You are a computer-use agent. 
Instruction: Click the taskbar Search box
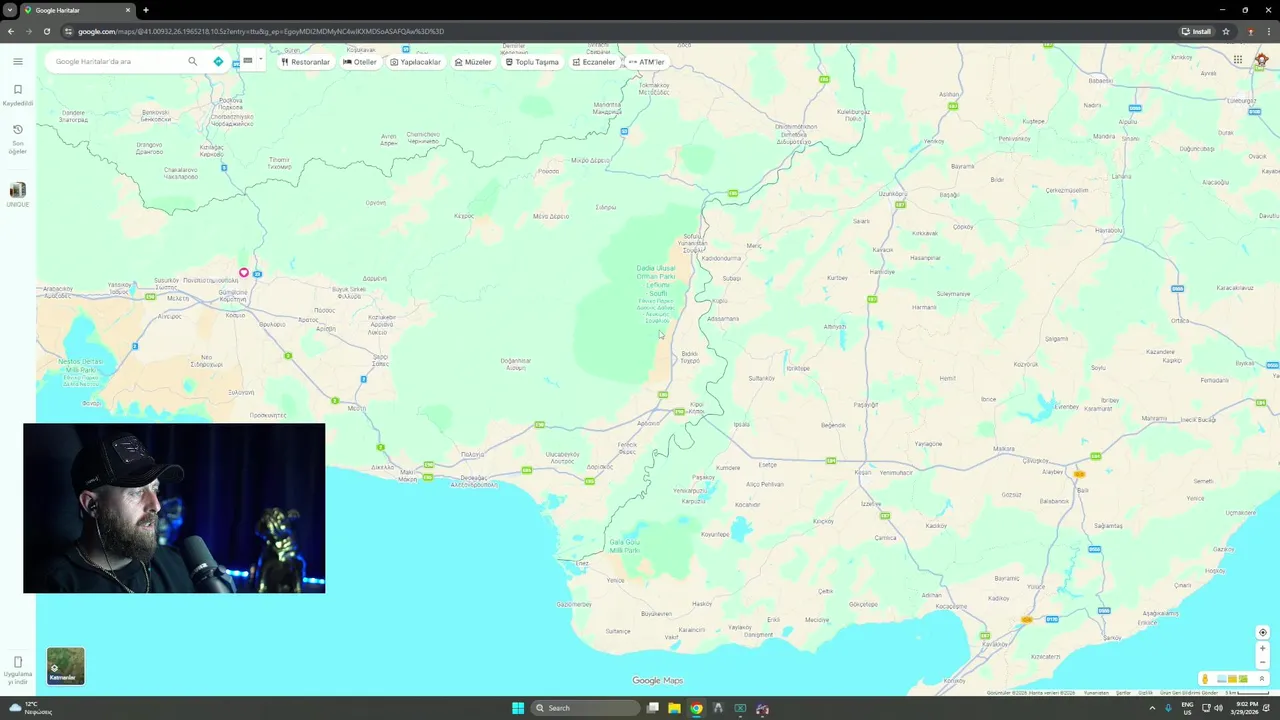pyautogui.click(x=586, y=708)
